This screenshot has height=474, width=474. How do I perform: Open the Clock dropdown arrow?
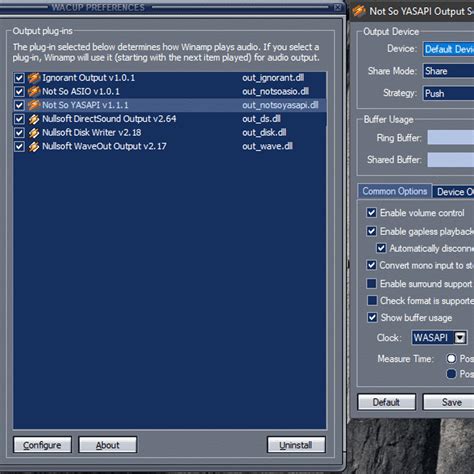[x=460, y=338]
